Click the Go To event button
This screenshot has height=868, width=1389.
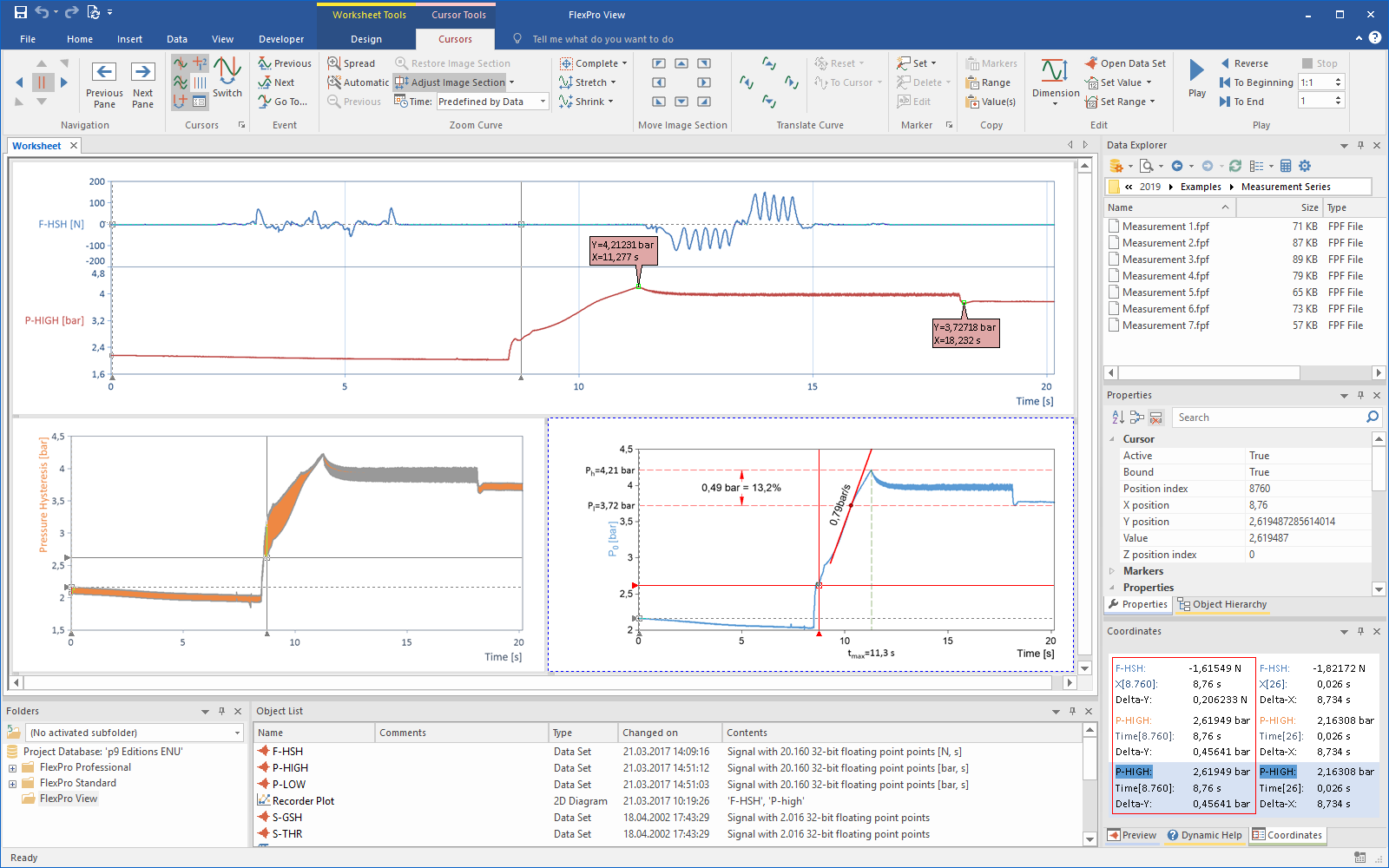click(x=284, y=101)
